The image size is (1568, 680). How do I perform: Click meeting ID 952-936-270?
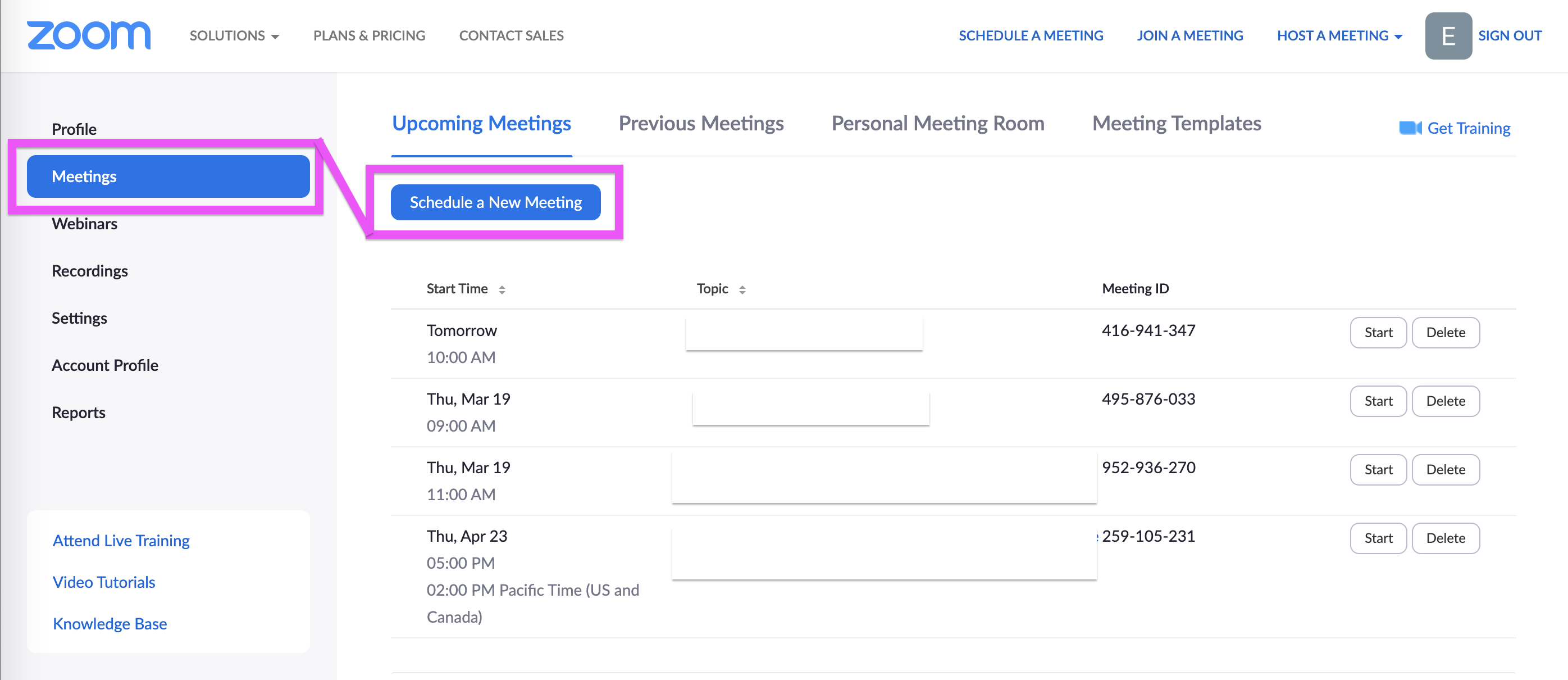coord(1148,468)
